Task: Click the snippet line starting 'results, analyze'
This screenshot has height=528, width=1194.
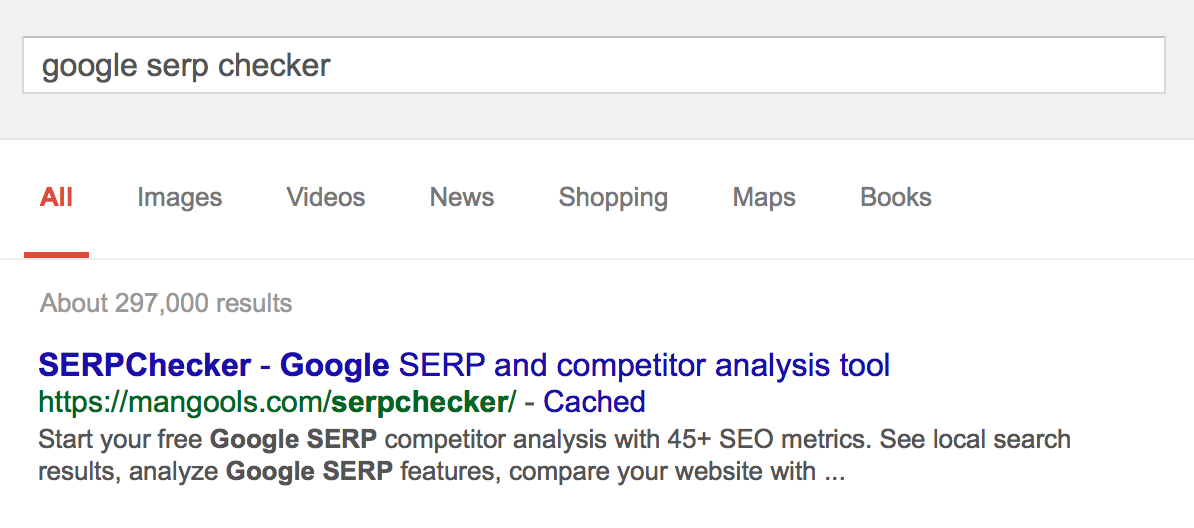Action: (442, 472)
